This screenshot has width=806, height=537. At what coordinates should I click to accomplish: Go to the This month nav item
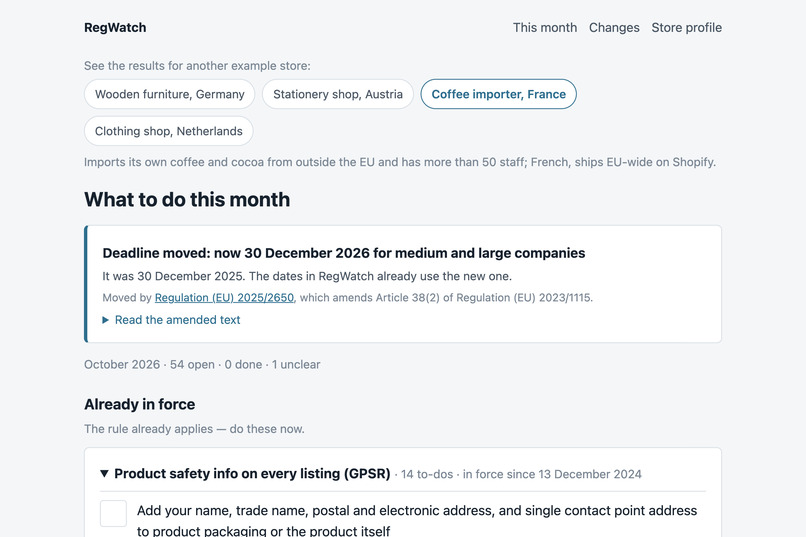(x=545, y=28)
